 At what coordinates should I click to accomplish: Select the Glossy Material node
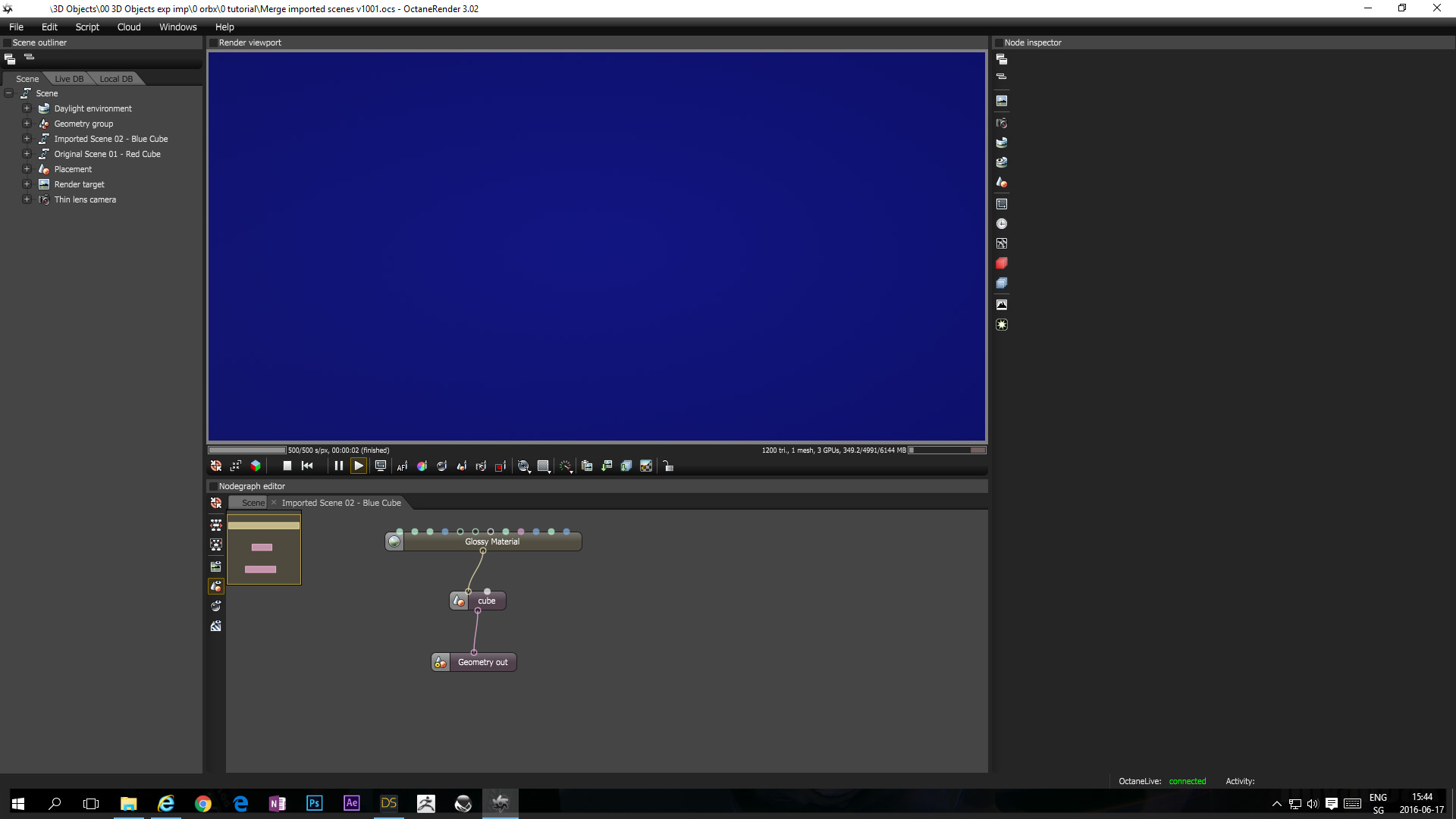(x=491, y=541)
